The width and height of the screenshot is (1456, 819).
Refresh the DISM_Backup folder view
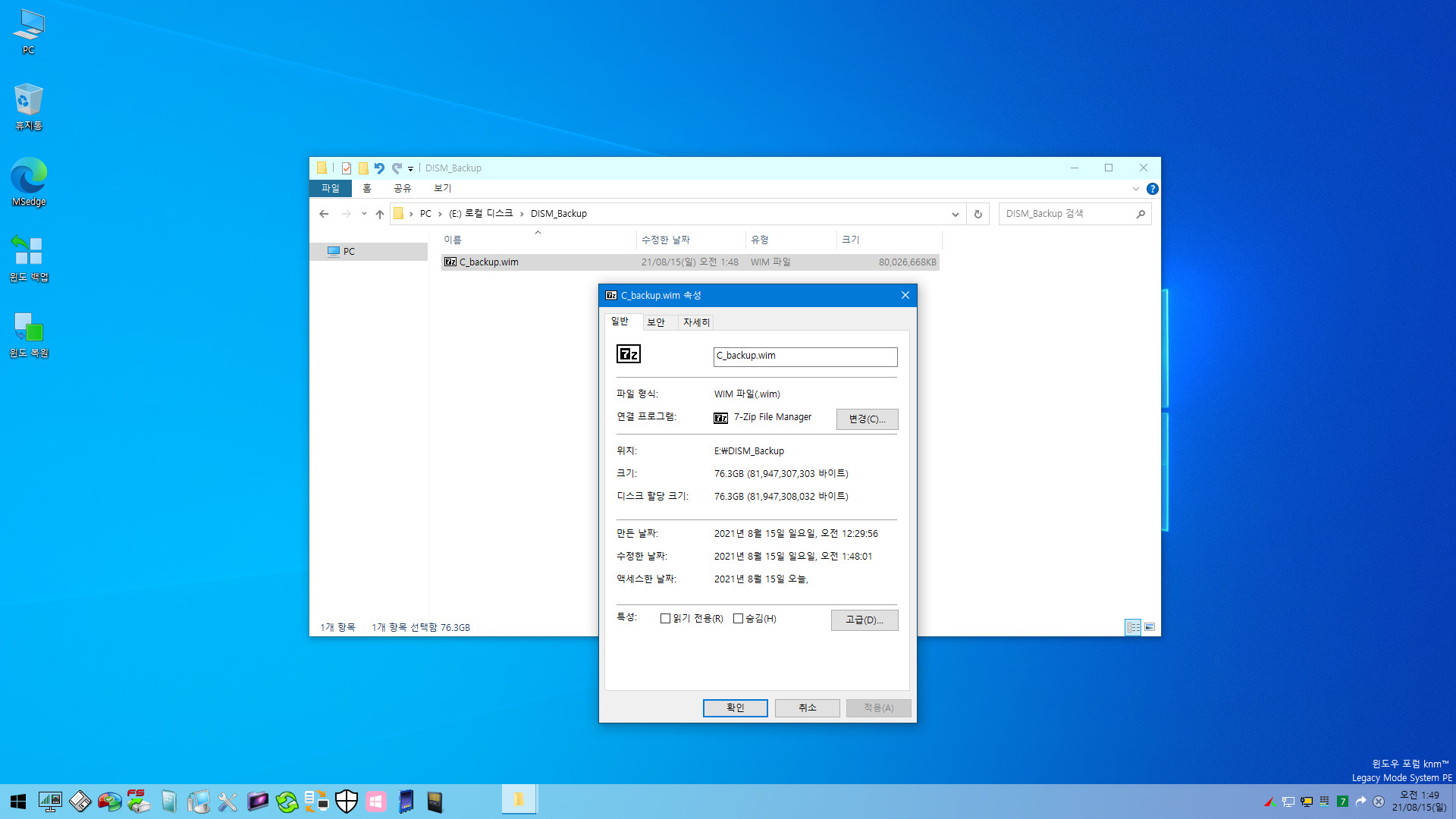pos(978,214)
